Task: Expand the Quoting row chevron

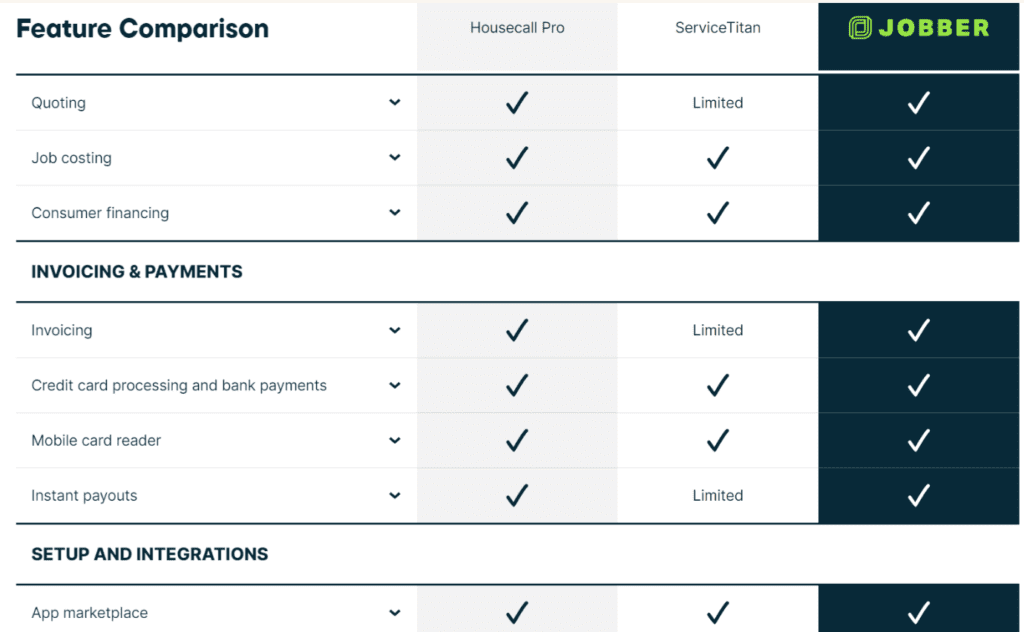Action: pyautogui.click(x=395, y=102)
